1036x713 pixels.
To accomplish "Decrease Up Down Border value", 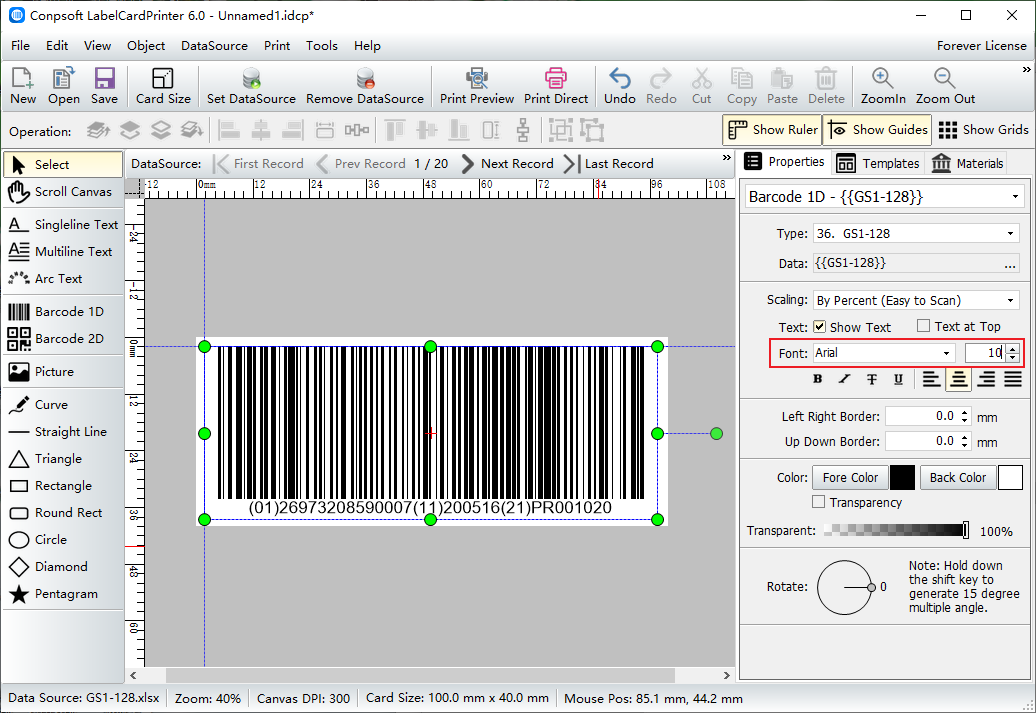I will (x=965, y=445).
